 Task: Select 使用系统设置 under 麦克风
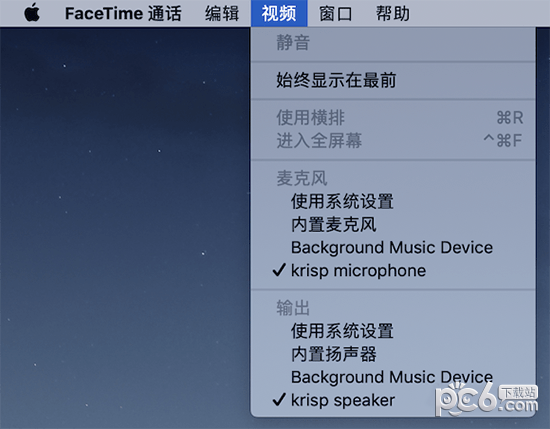(x=393, y=201)
